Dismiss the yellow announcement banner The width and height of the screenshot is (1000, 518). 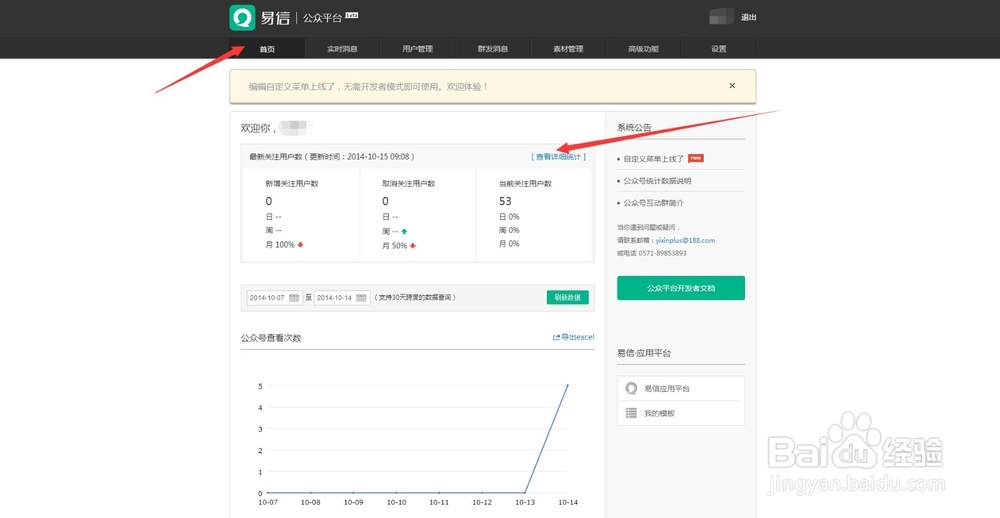pos(732,85)
